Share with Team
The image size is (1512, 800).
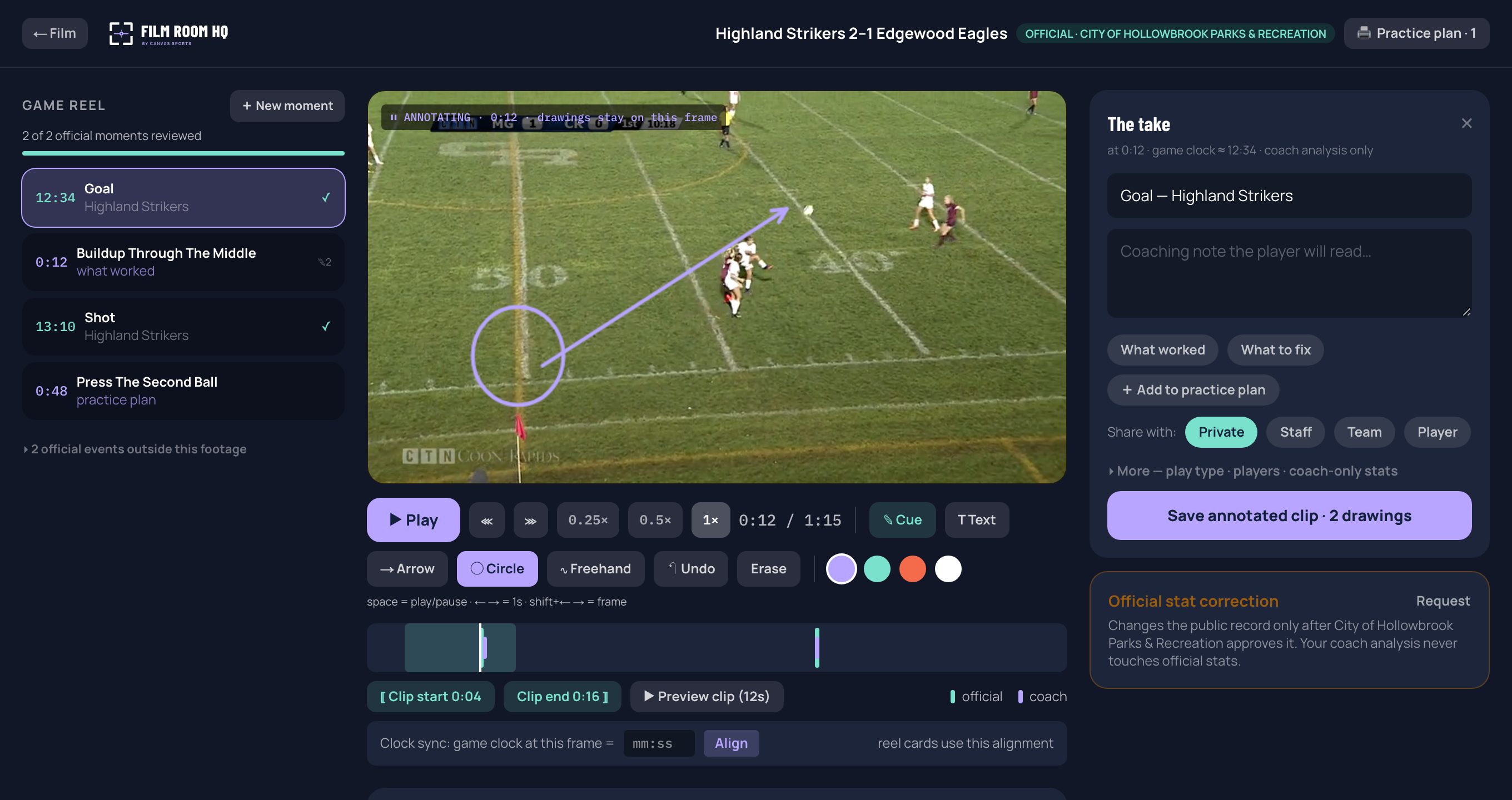pos(1364,432)
